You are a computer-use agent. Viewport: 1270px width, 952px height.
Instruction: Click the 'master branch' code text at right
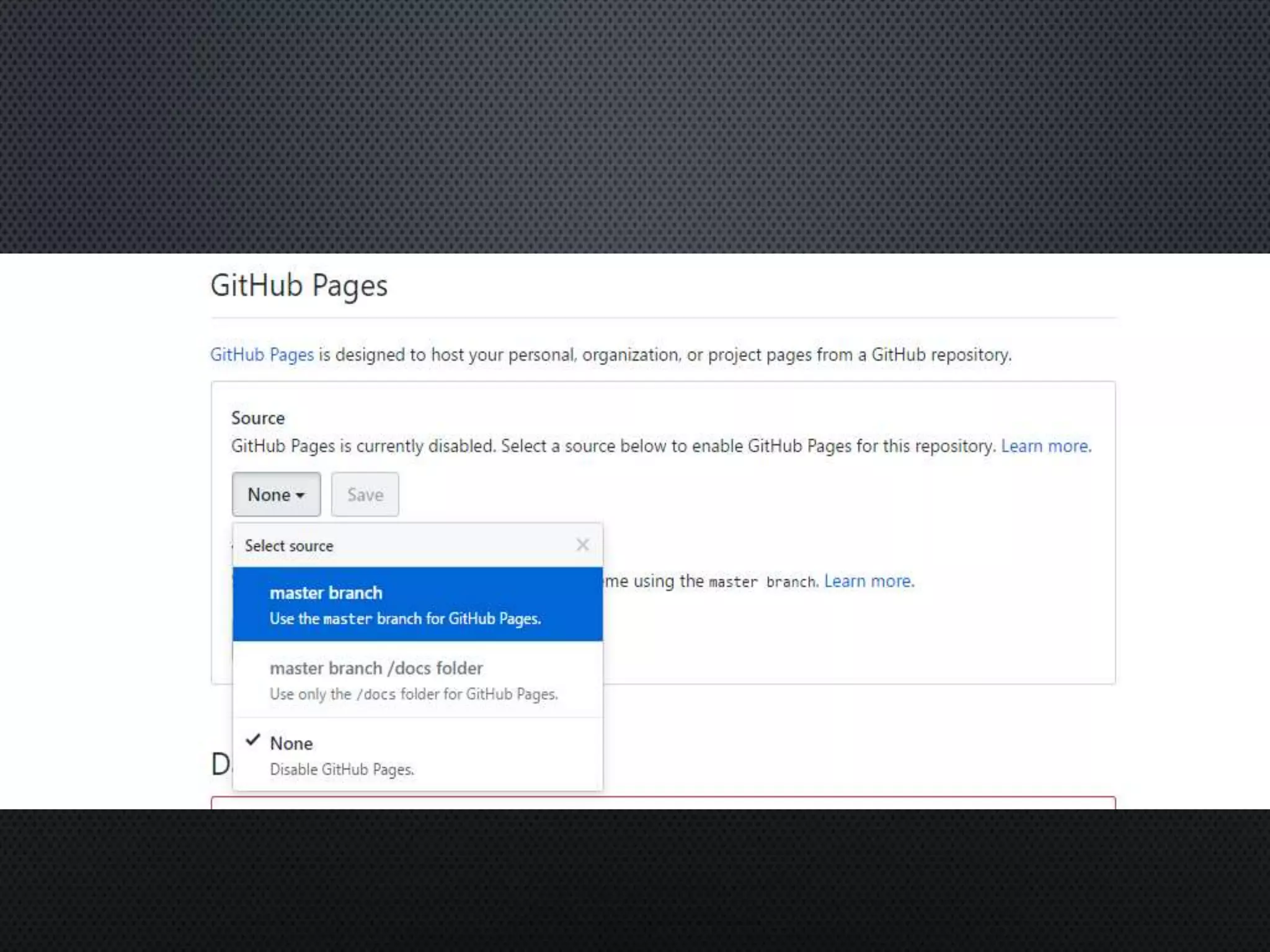[x=763, y=582]
